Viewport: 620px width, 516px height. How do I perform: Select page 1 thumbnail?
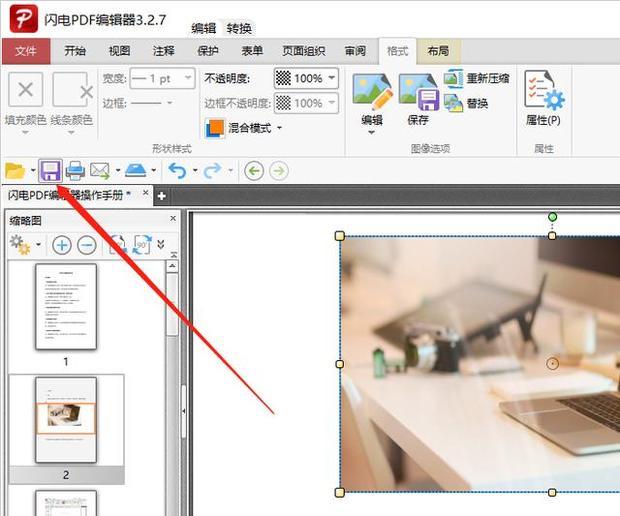pyautogui.click(x=66, y=306)
